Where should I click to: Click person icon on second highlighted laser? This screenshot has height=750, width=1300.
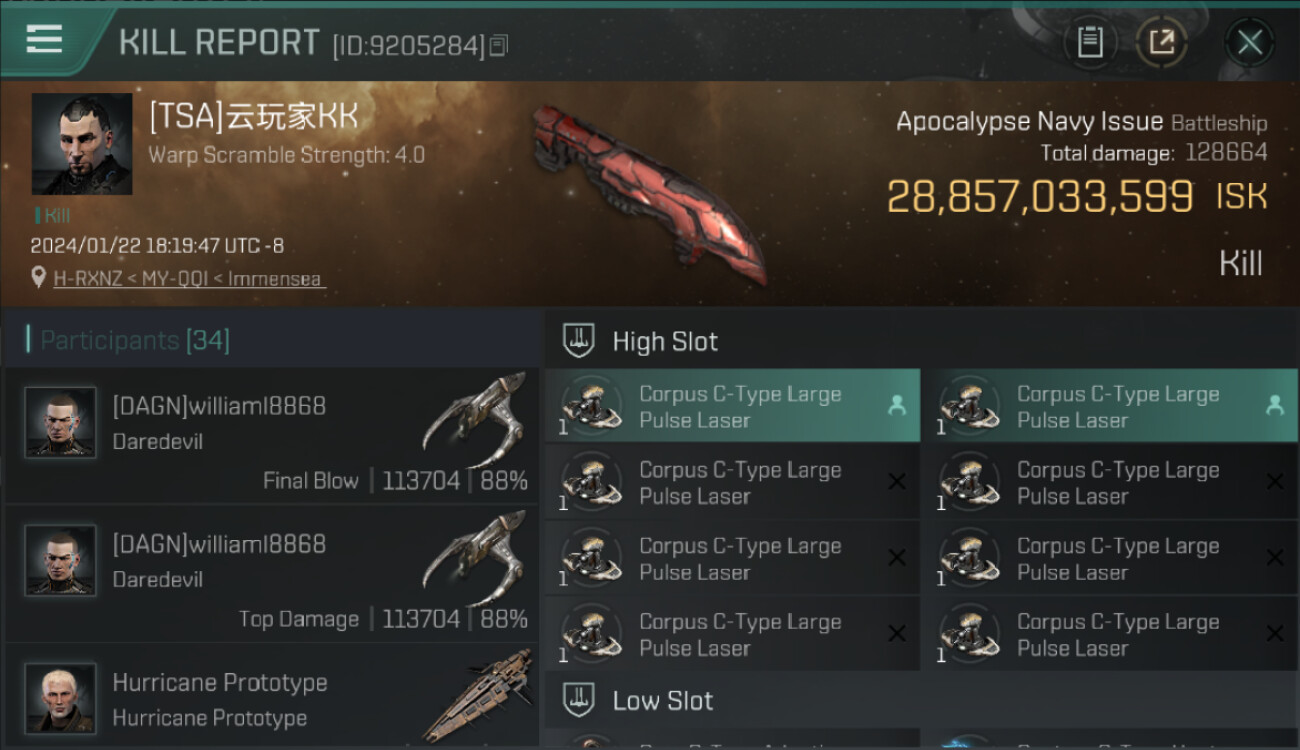(1274, 405)
